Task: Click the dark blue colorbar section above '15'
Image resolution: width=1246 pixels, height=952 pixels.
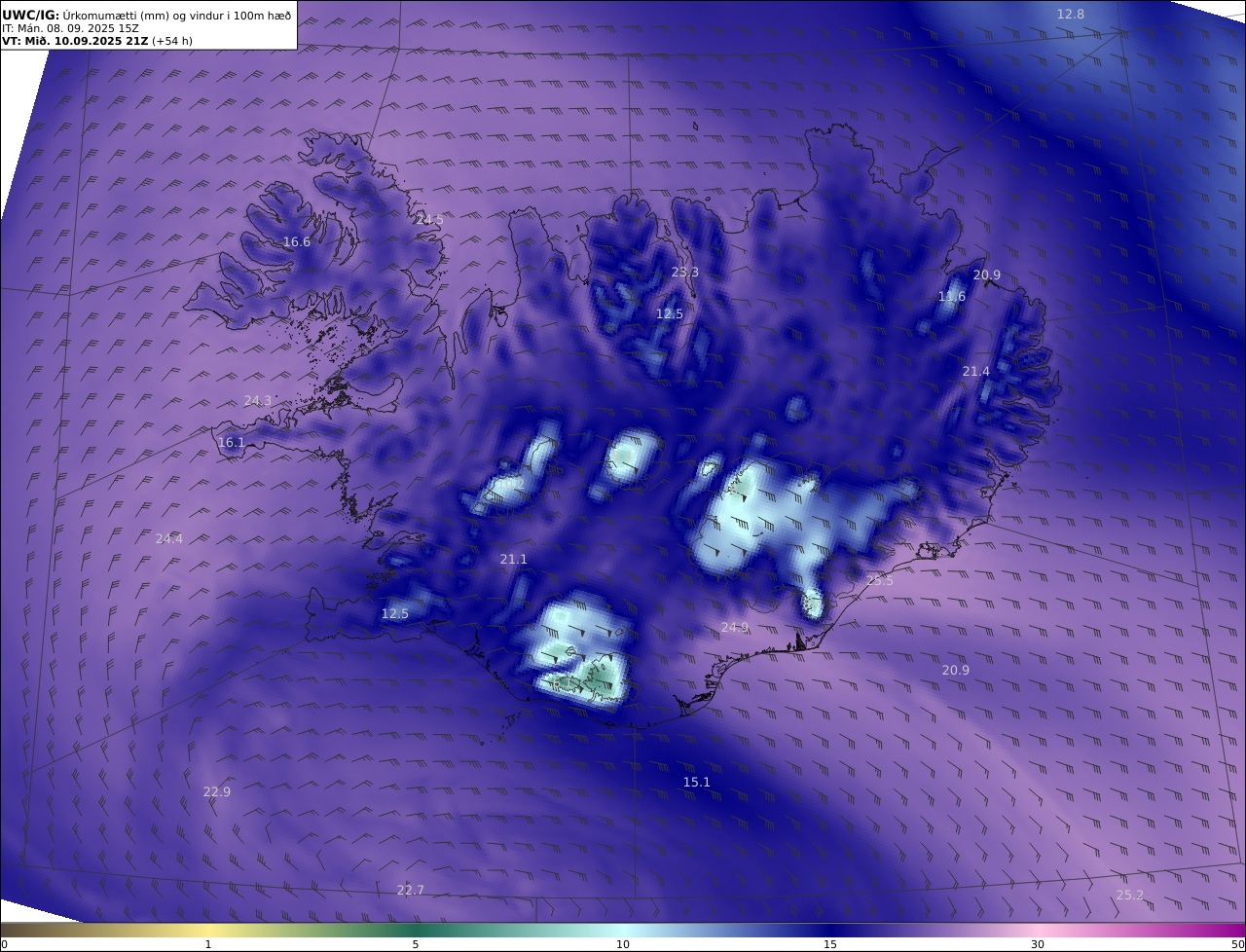Action: (x=830, y=930)
